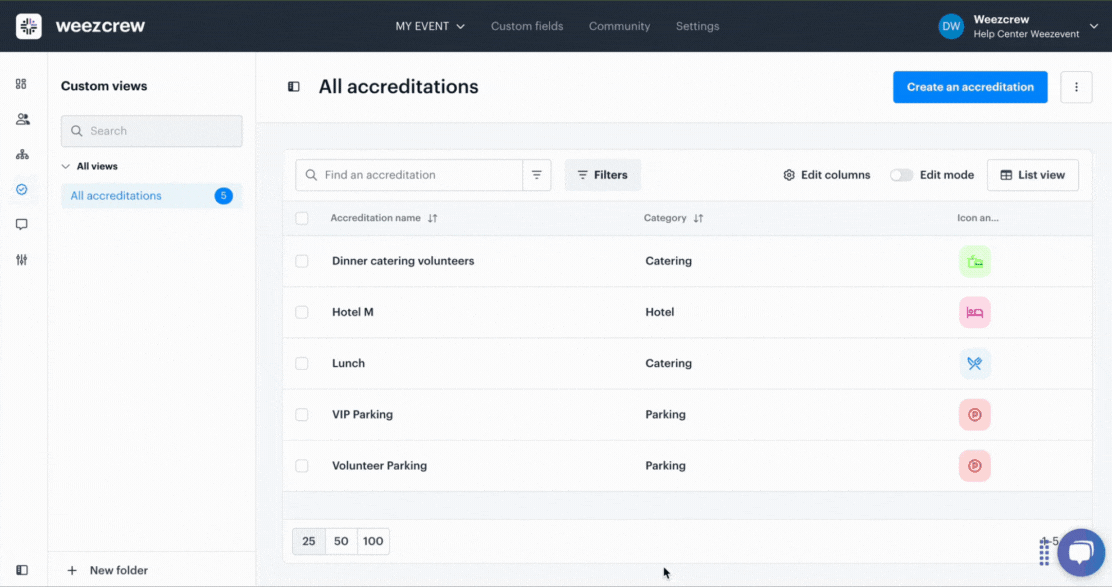Open search options icon beside Find field
Image resolution: width=1112 pixels, height=587 pixels.
(x=537, y=175)
